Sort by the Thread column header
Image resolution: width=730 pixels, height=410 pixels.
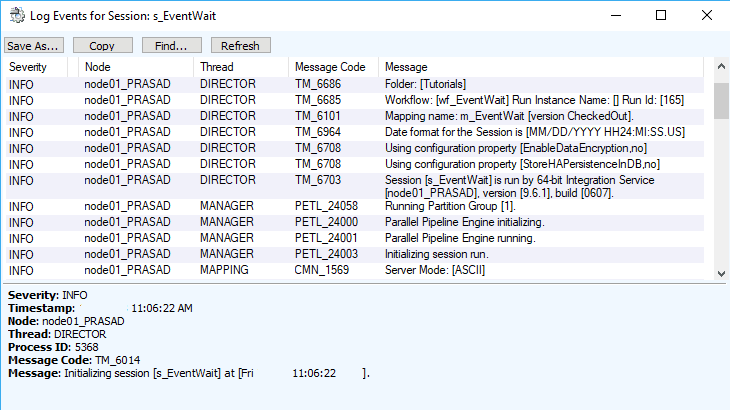coord(241,67)
